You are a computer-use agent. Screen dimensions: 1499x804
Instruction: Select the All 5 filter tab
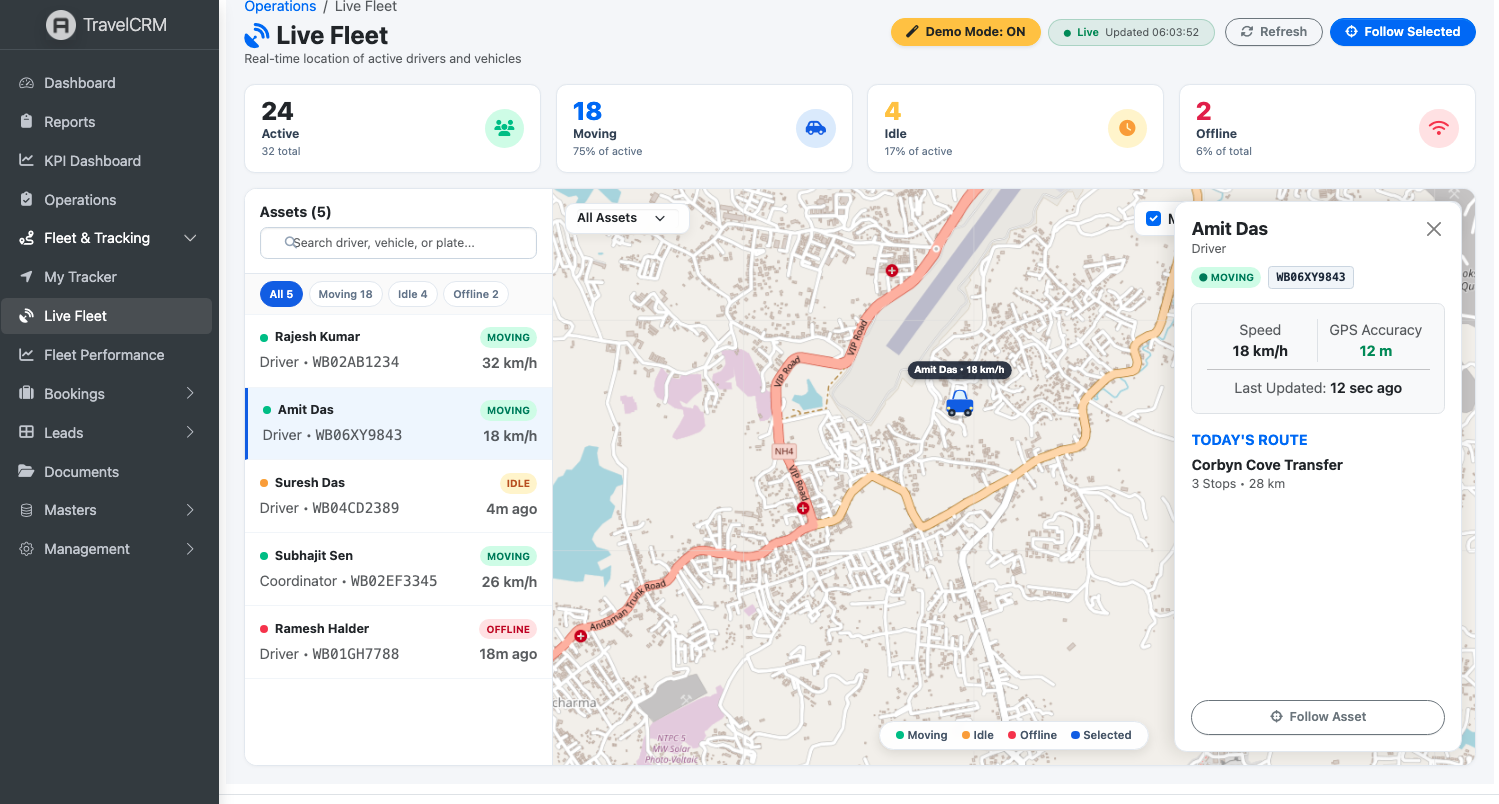coord(281,294)
